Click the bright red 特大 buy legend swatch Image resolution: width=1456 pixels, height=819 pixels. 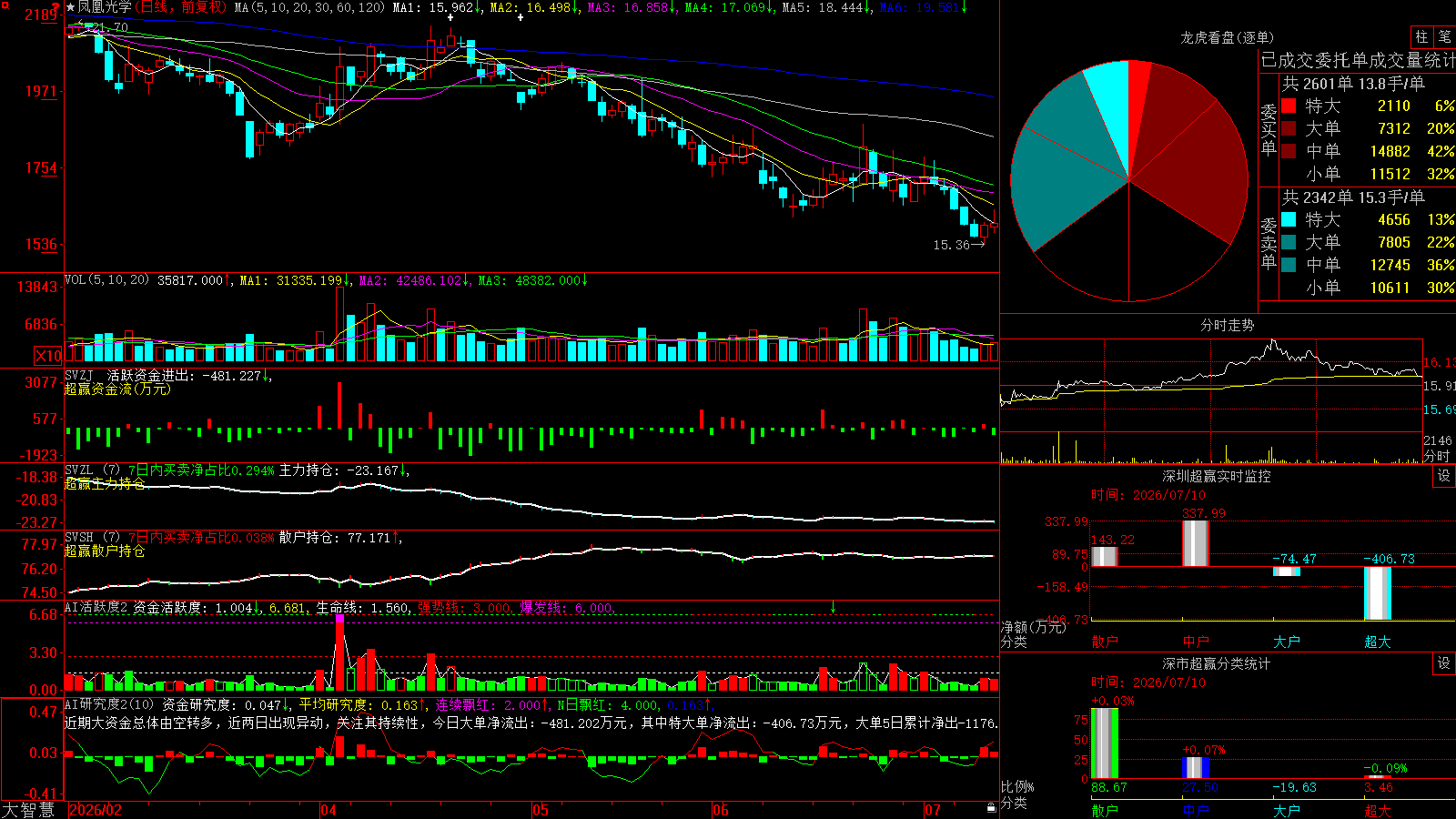pos(1289,106)
